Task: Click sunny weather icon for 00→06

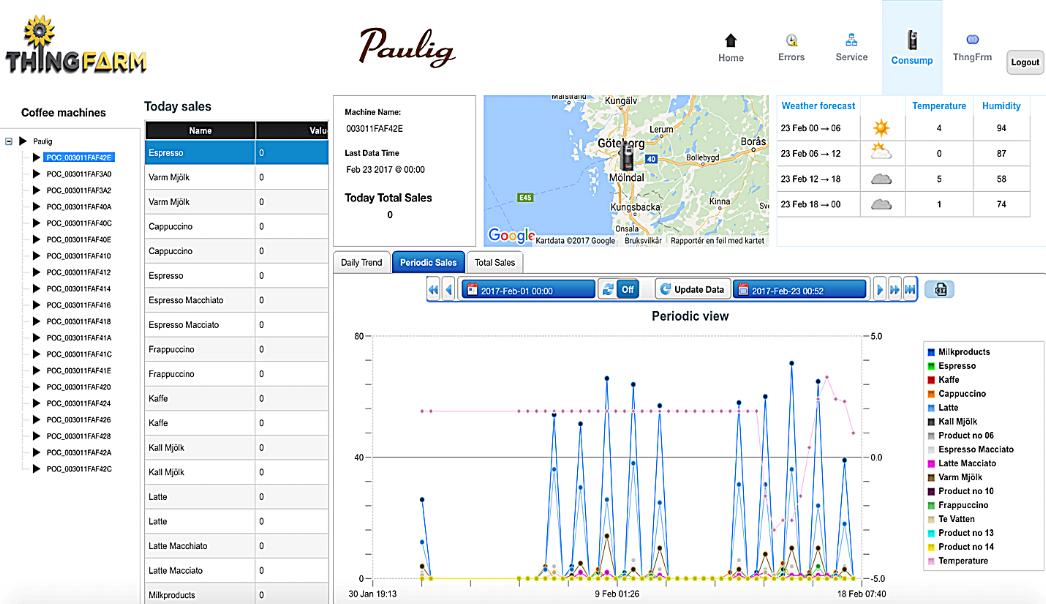Action: pyautogui.click(x=881, y=127)
